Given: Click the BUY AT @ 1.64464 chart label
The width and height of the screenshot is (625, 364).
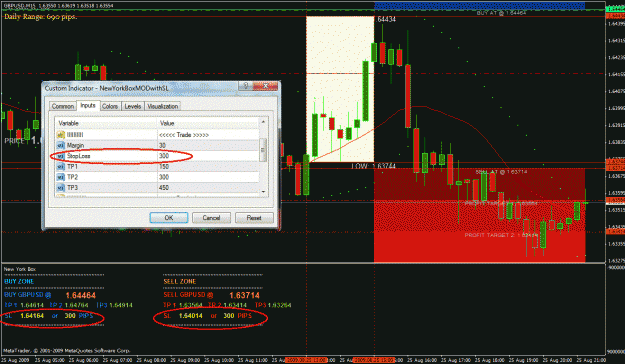Looking at the screenshot, I should (x=501, y=13).
